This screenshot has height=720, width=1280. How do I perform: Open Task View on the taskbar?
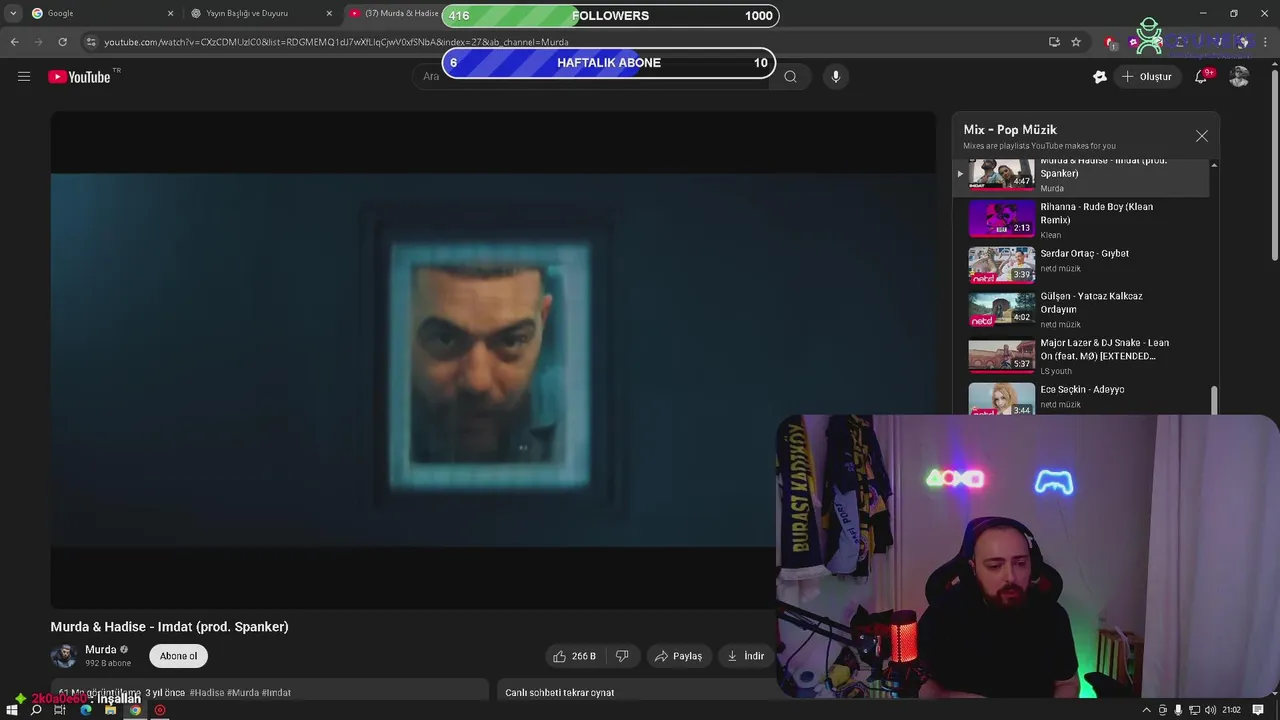[x=60, y=710]
